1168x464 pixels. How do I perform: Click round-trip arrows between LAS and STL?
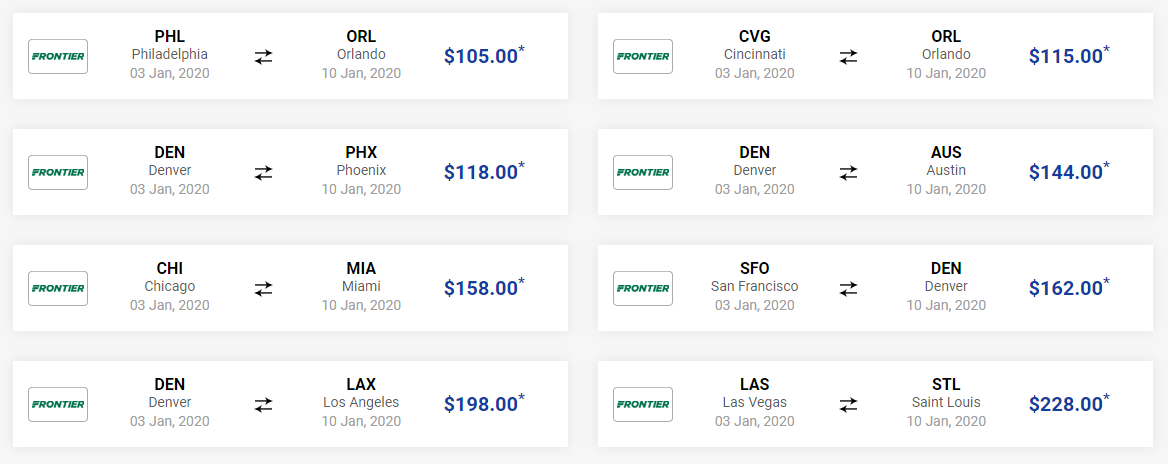point(848,405)
